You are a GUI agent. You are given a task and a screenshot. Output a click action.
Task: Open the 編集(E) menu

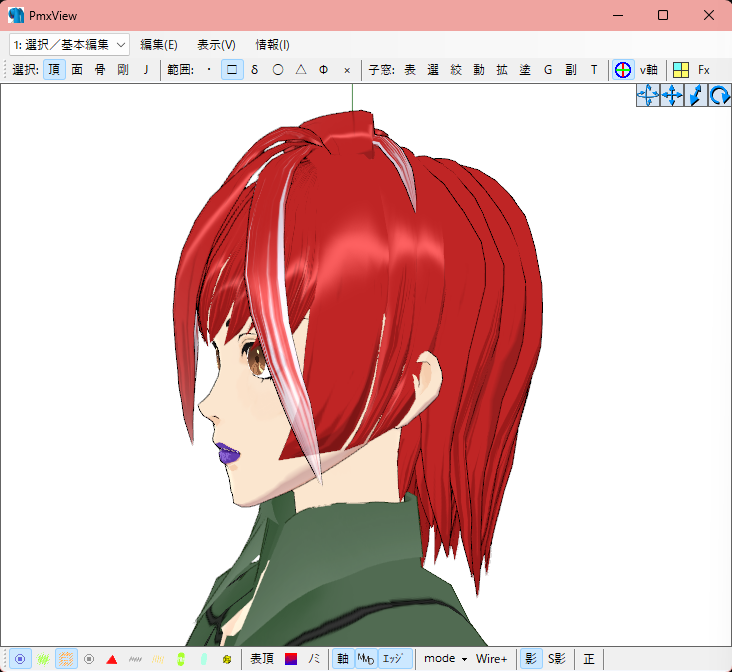click(158, 44)
